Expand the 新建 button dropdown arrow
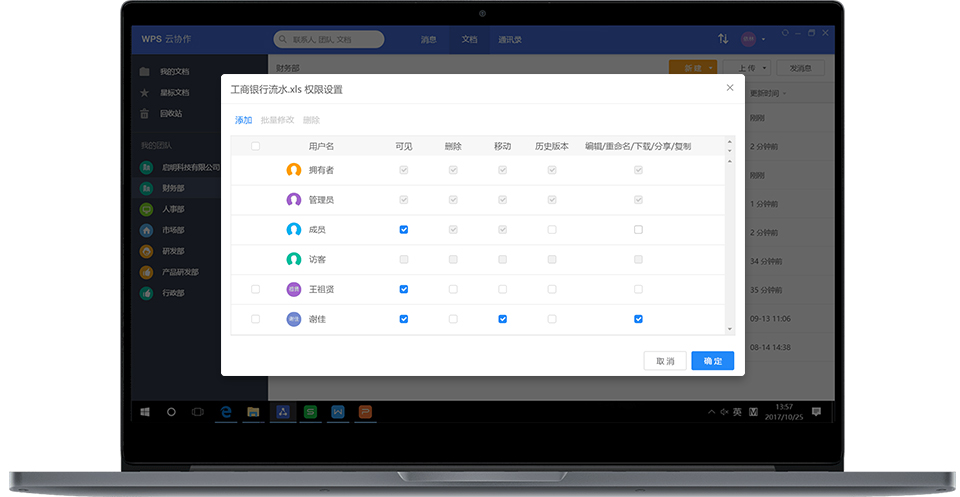 [710, 68]
